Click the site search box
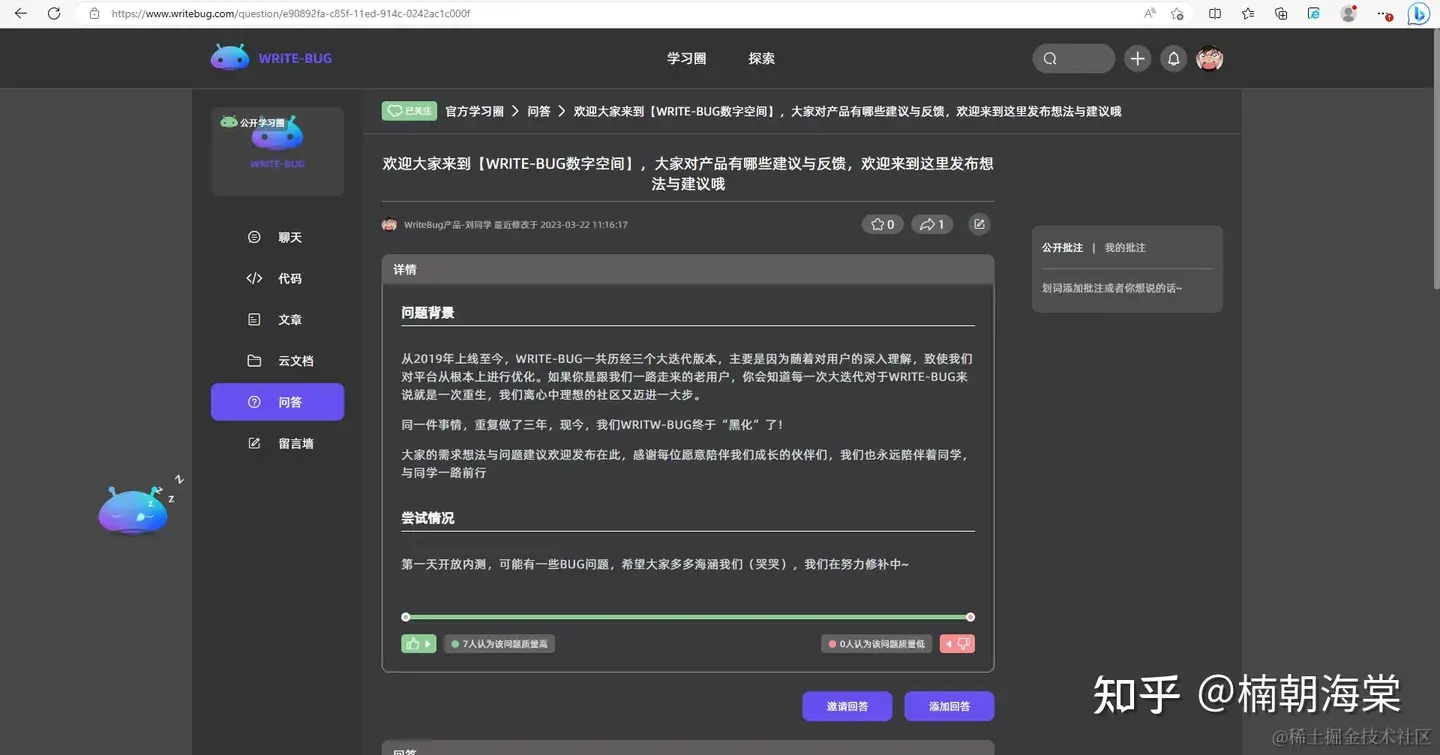1440x755 pixels. point(1073,58)
